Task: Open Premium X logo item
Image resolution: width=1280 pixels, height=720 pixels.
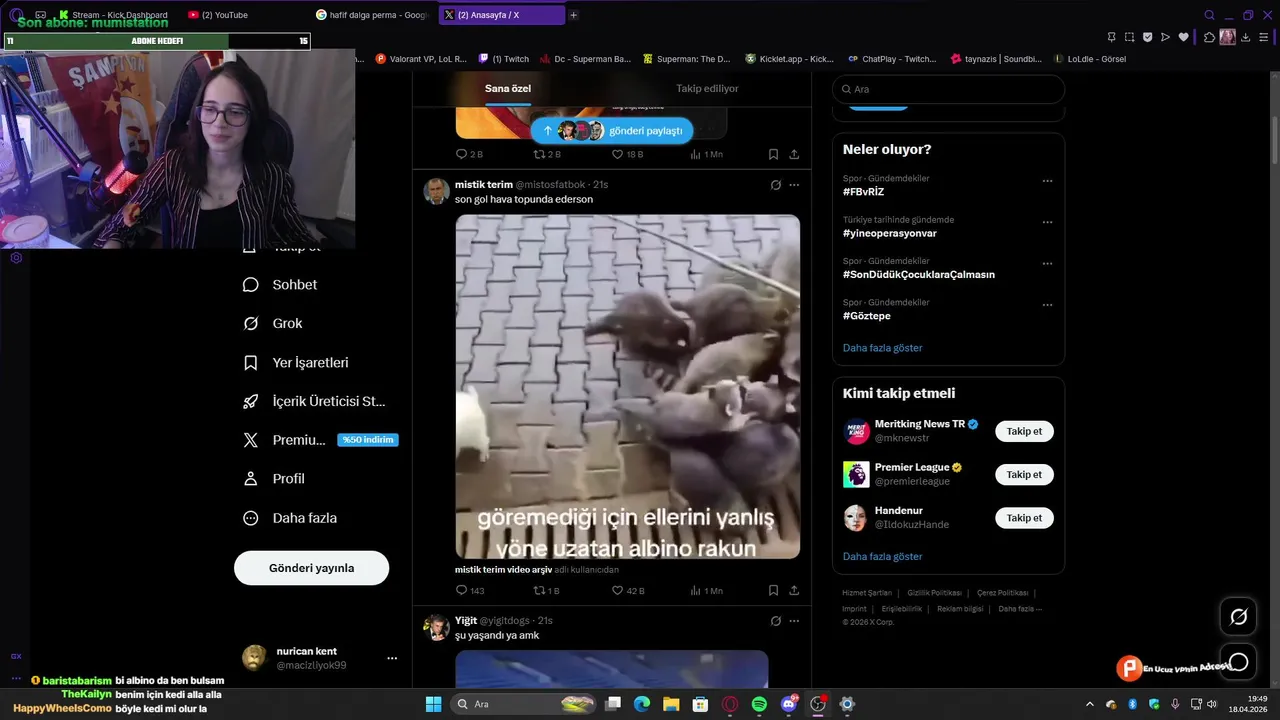Action: (320, 440)
